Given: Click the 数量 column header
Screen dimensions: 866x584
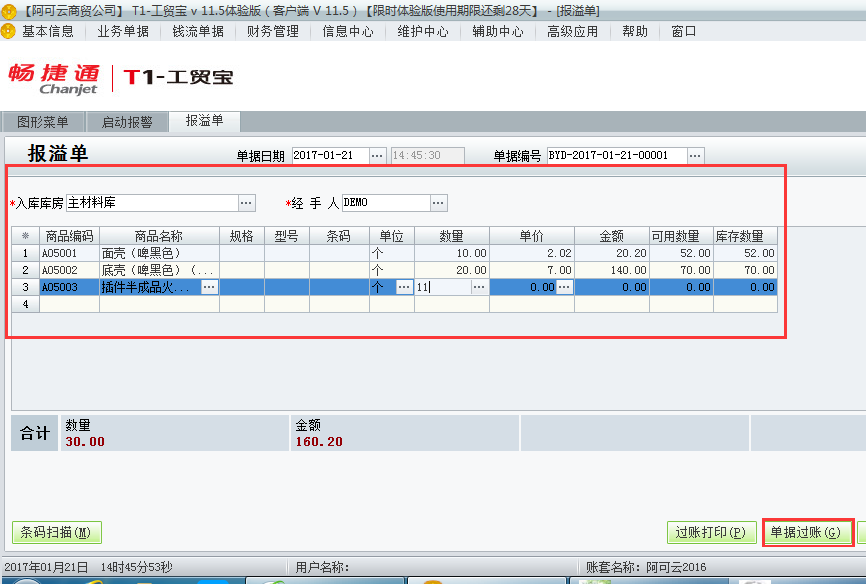Looking at the screenshot, I should tap(452, 236).
